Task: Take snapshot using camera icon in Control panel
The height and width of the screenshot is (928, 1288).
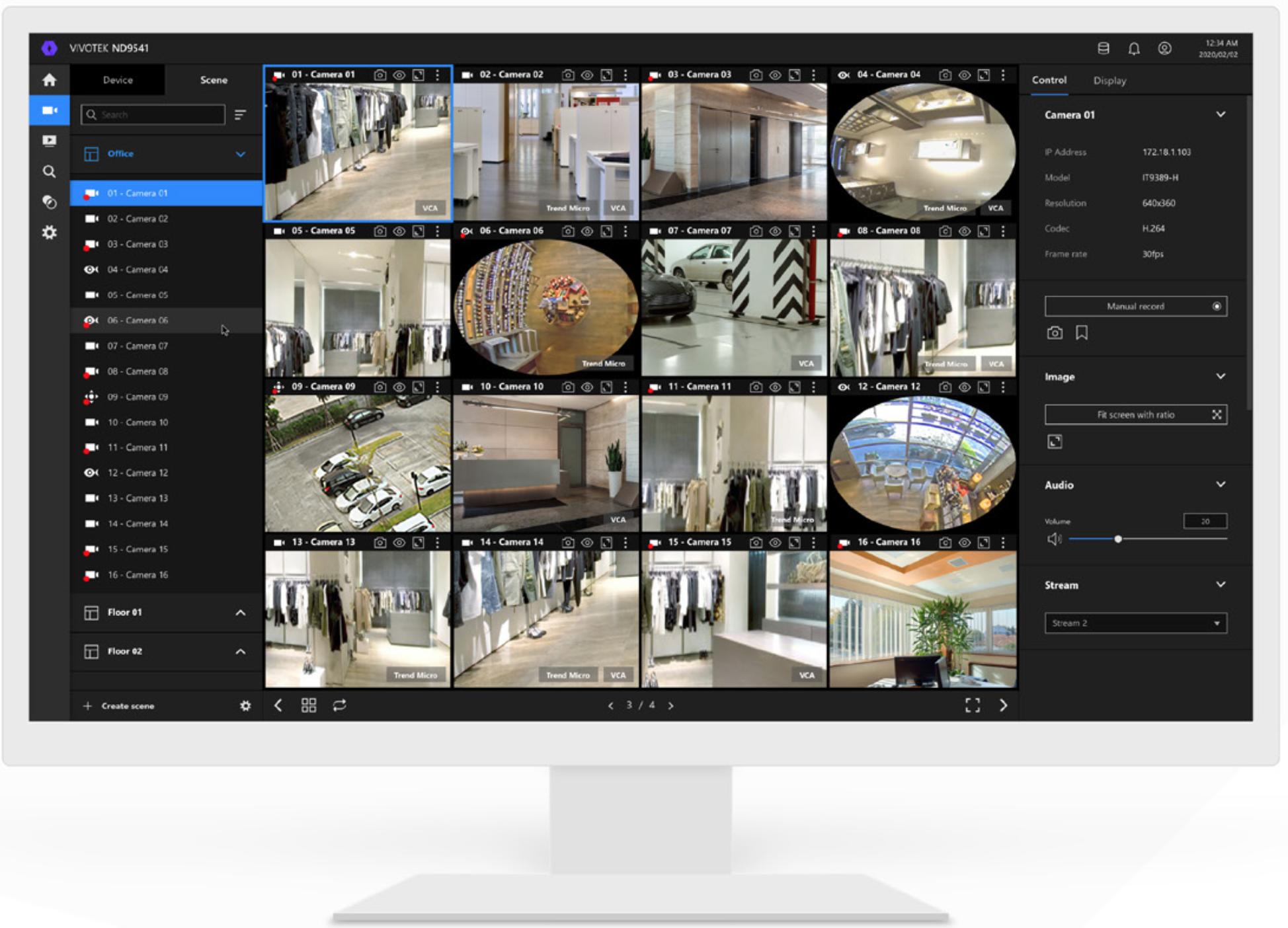Action: (1055, 332)
